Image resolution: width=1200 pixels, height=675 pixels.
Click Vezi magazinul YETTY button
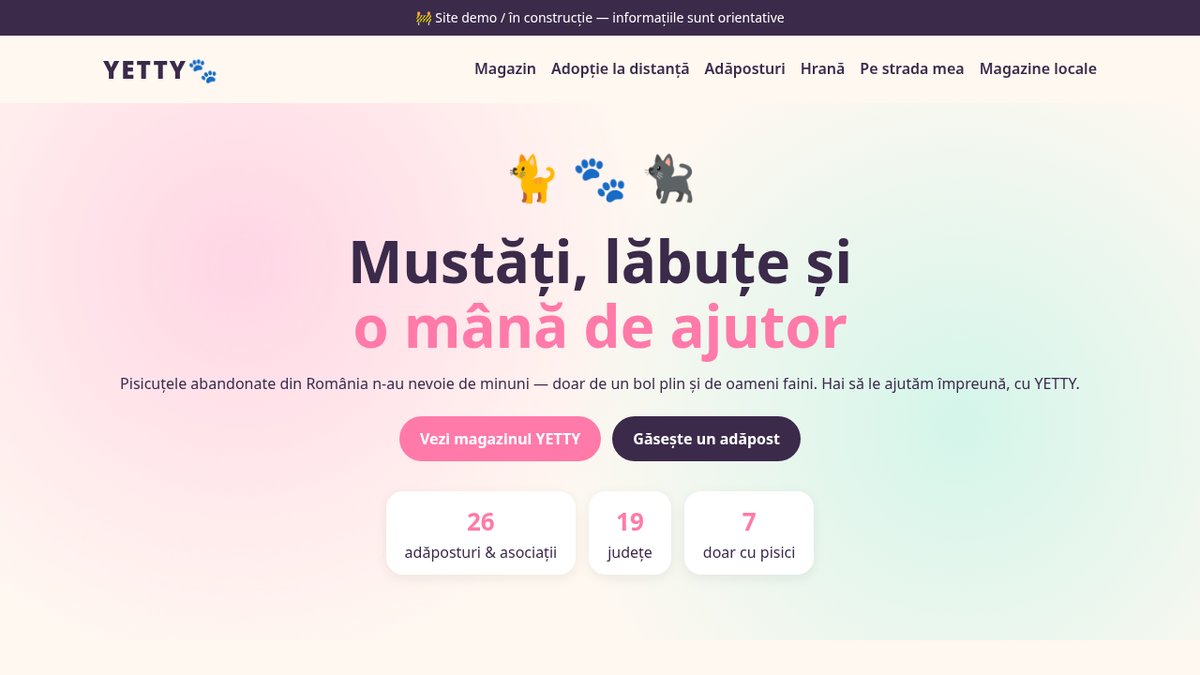click(x=500, y=439)
